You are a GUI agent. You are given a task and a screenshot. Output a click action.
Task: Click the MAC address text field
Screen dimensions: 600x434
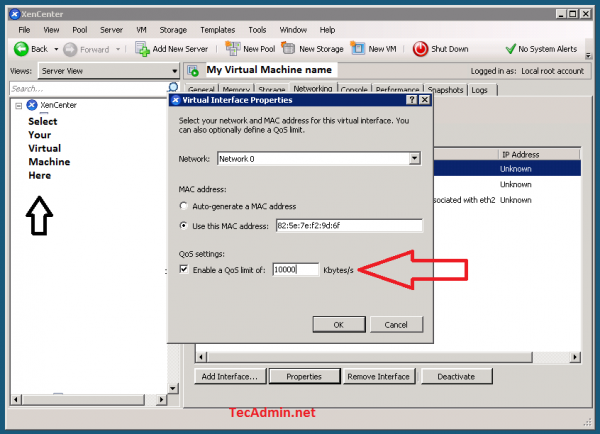pos(347,225)
